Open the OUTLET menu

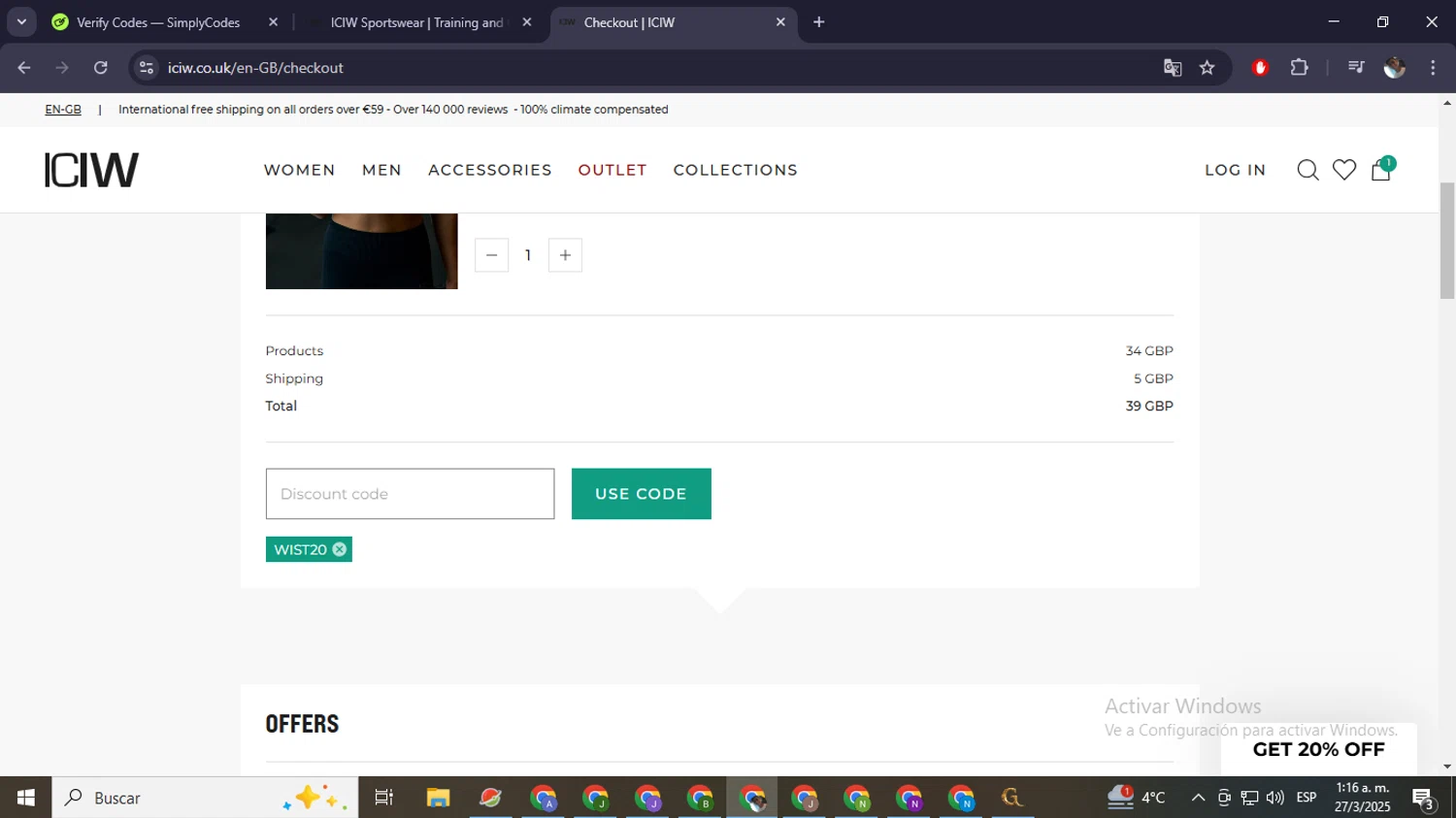coord(612,170)
